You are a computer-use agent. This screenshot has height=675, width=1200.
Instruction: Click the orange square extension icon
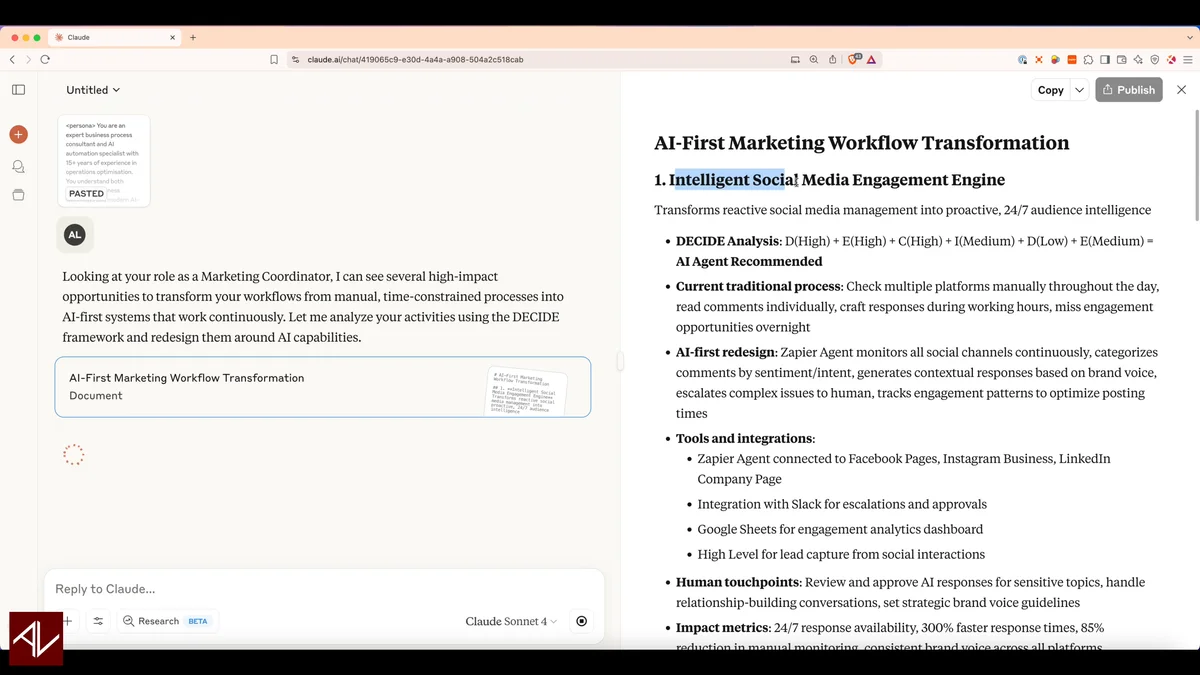tap(1072, 60)
